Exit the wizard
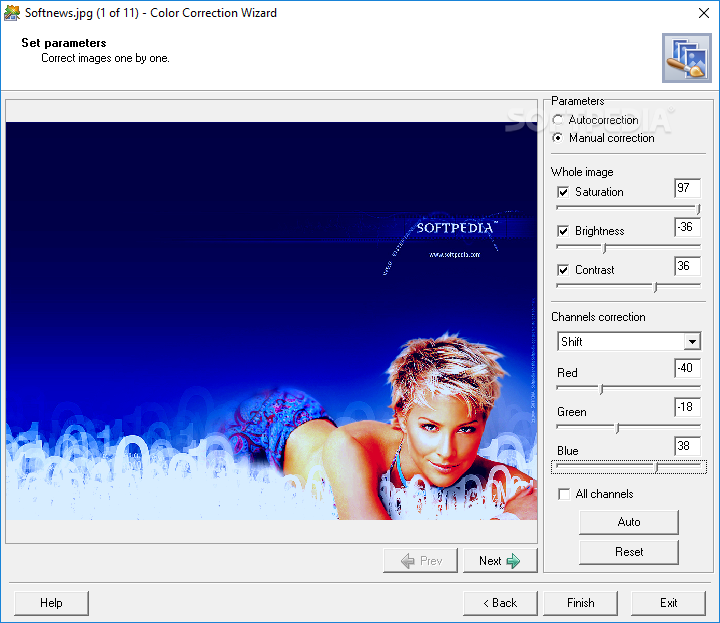This screenshot has height=623, width=720. (668, 603)
